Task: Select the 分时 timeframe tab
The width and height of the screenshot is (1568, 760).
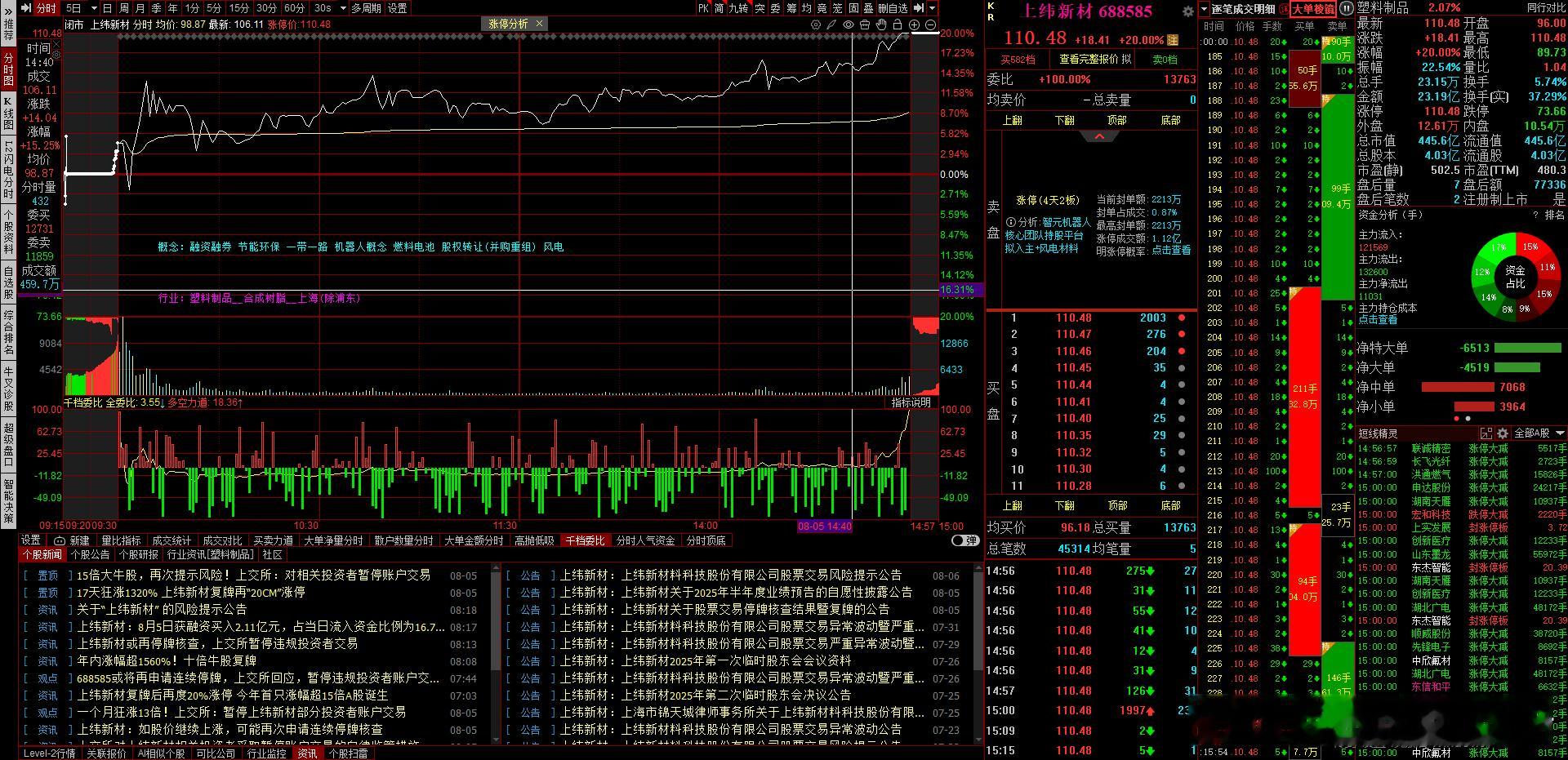Action: (45, 8)
